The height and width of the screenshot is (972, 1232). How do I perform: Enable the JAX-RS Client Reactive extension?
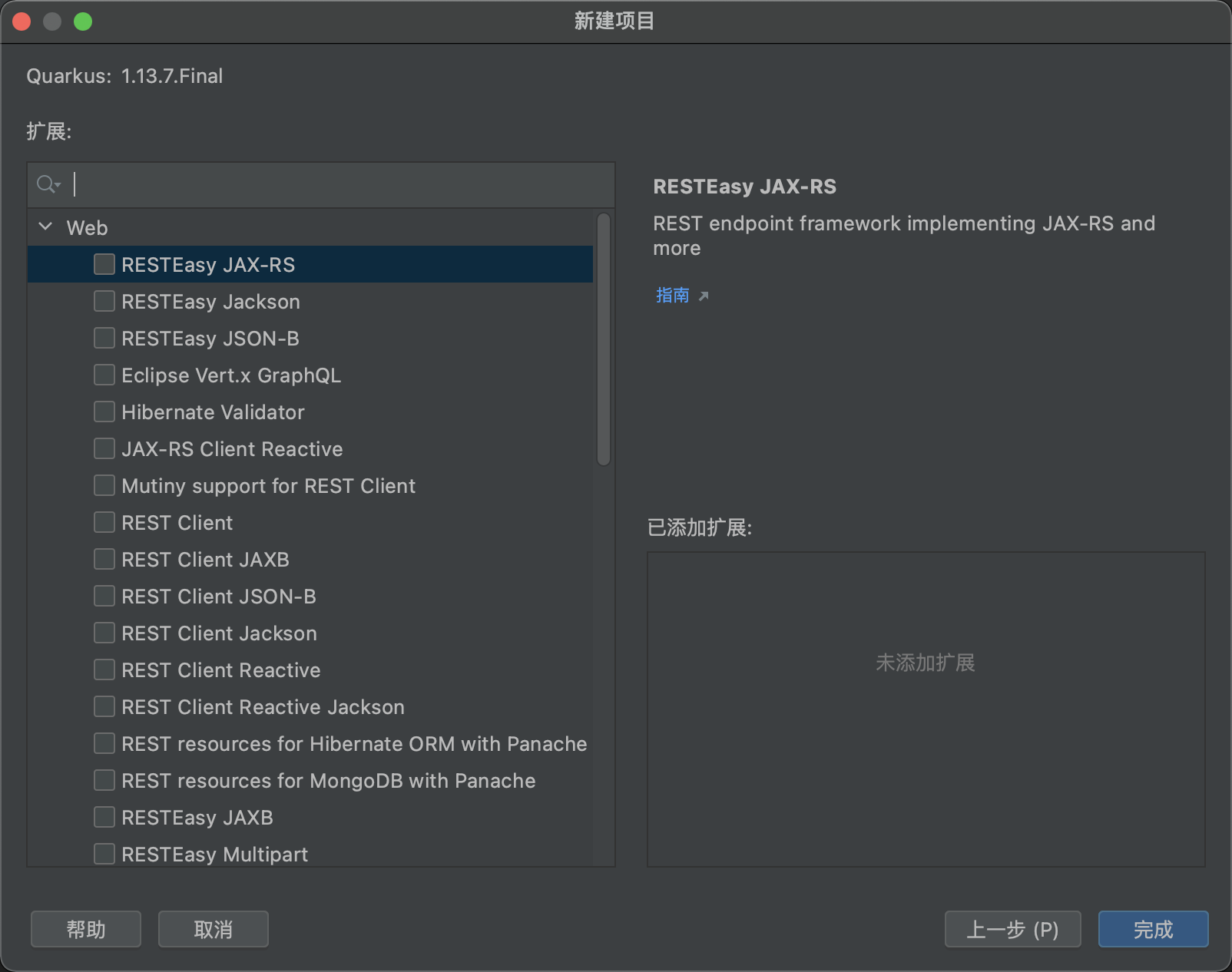[104, 448]
